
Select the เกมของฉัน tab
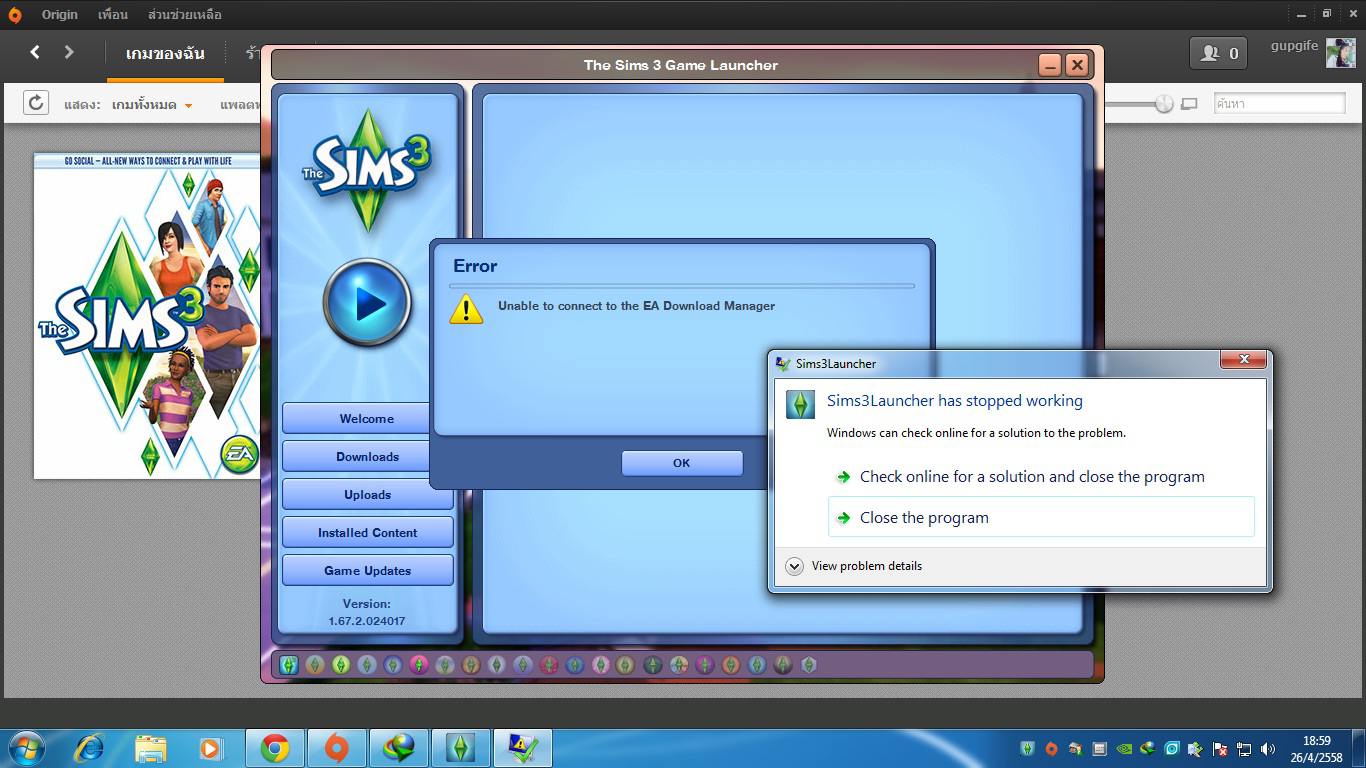tap(165, 53)
